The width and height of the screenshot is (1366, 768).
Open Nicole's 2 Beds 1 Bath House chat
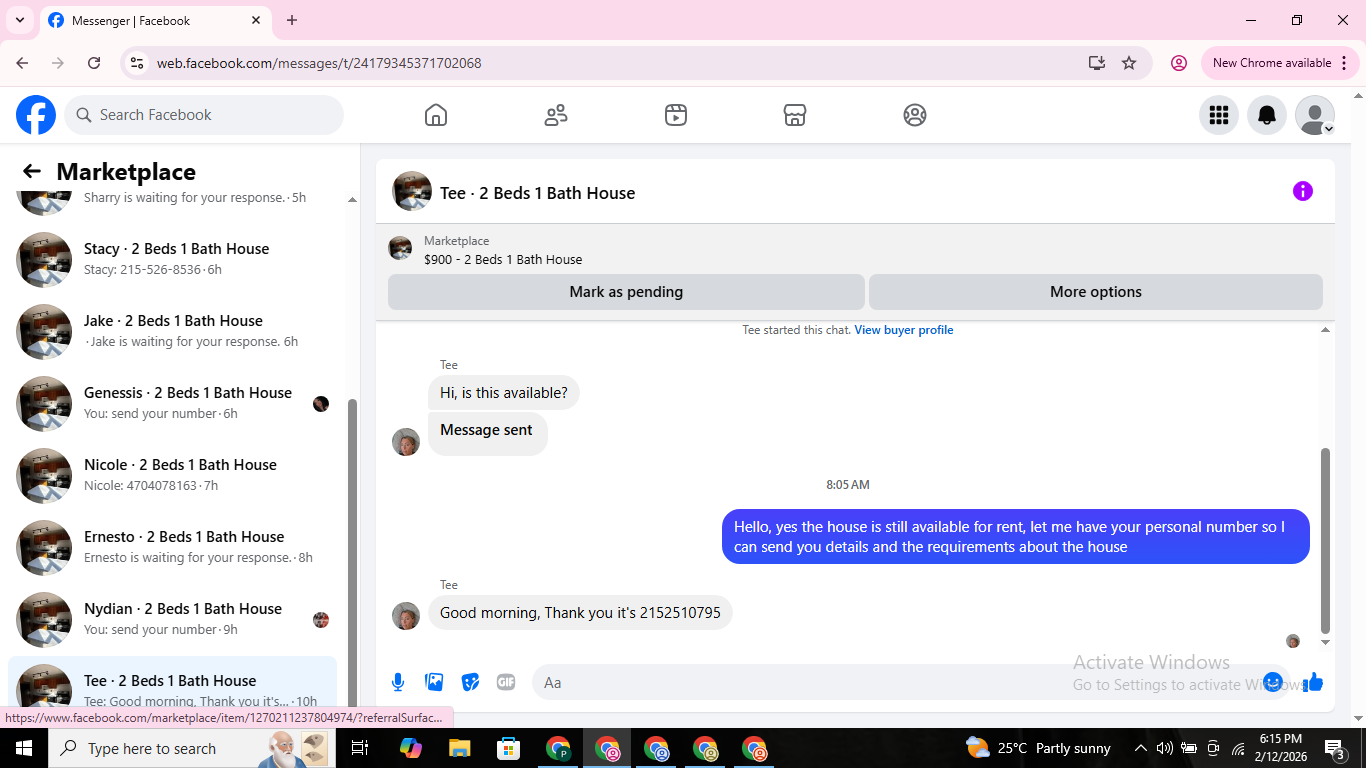[172, 475]
